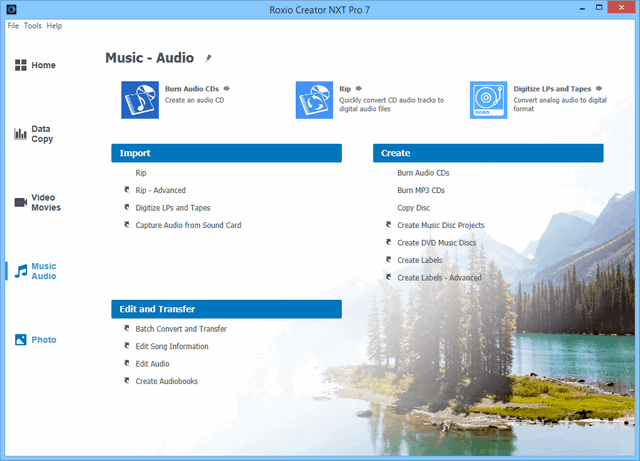Click Rip - Advanced under Import
The height and width of the screenshot is (461, 640).
coord(160,190)
